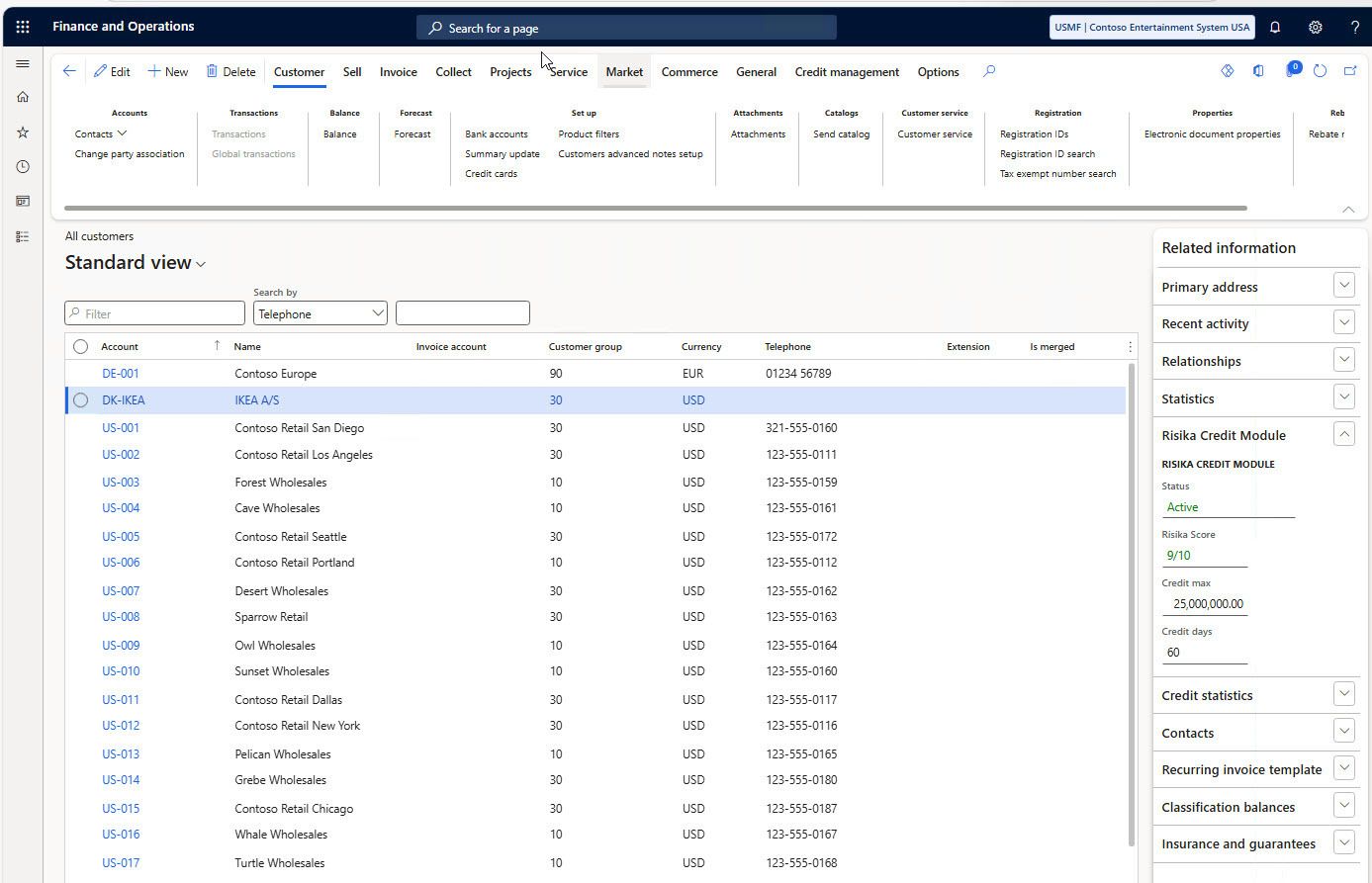Open the USMF company selector
Viewport: 1372px width, 883px height.
(1151, 28)
